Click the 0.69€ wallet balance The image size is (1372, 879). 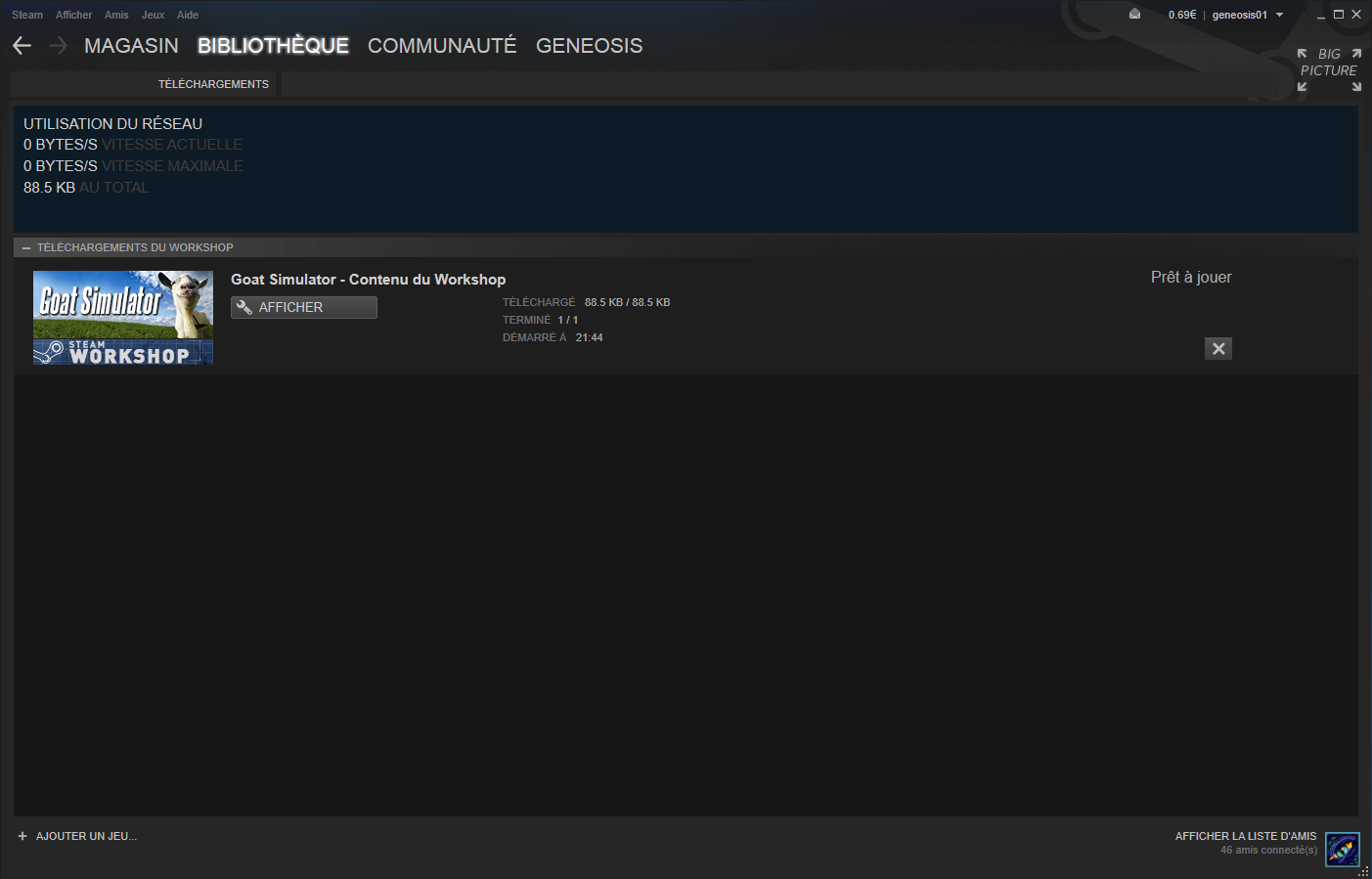pyautogui.click(x=1182, y=15)
